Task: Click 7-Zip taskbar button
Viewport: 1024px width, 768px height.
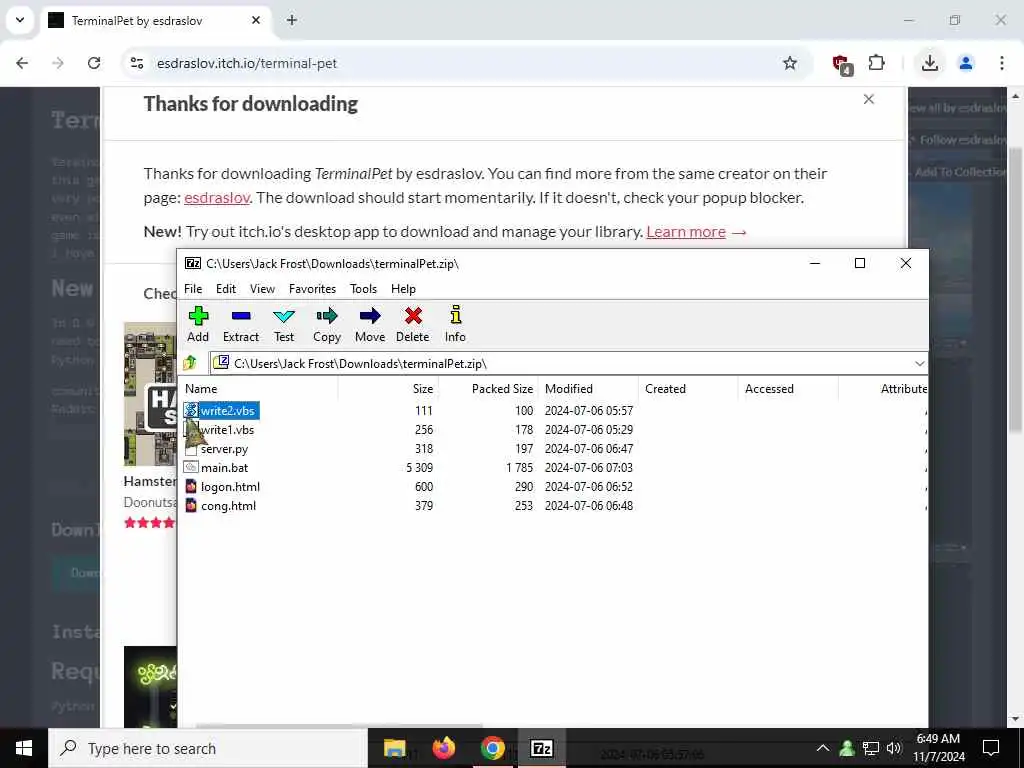Action: (541, 748)
